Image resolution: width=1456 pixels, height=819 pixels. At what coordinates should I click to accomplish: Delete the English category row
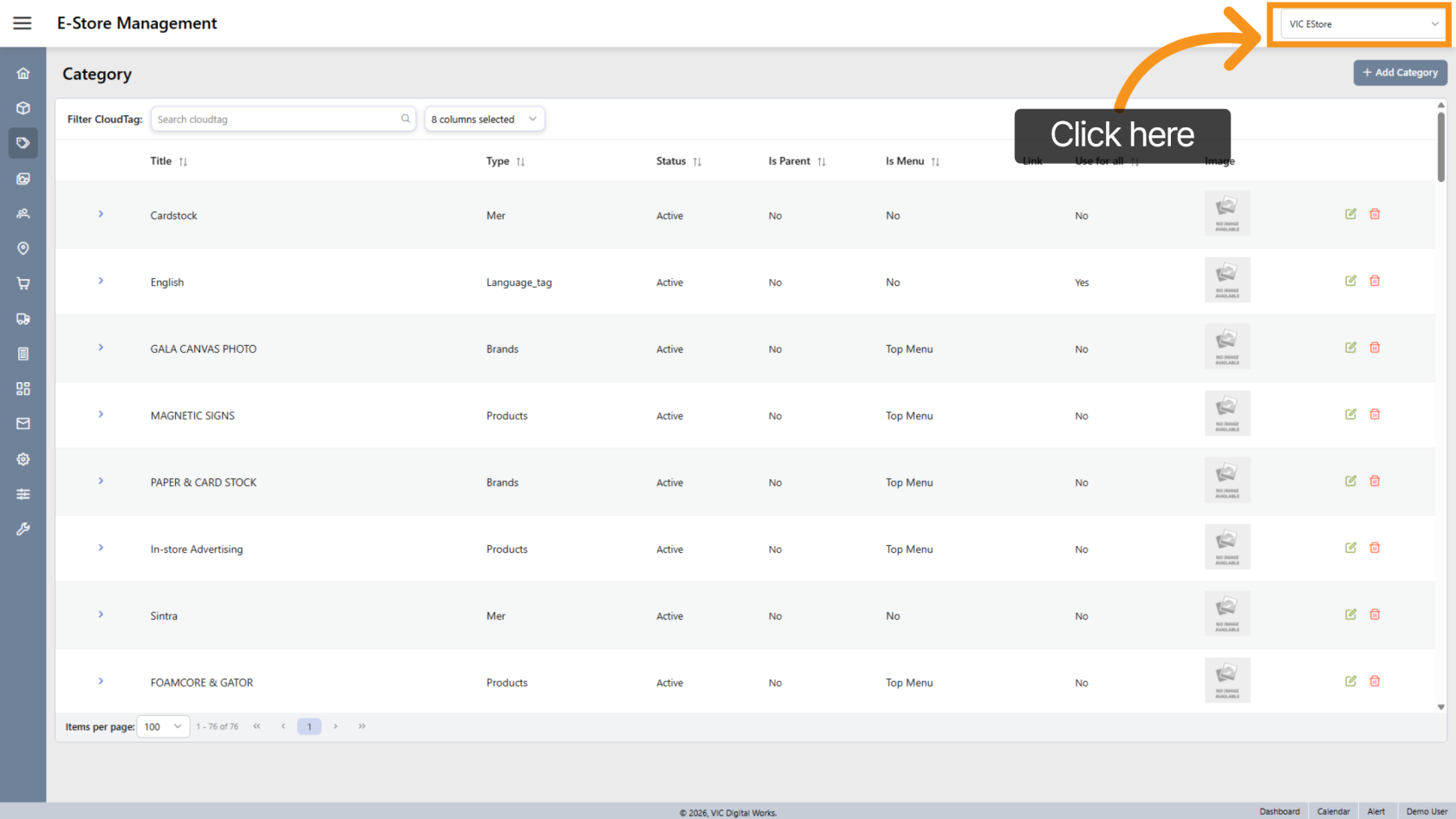tap(1375, 281)
